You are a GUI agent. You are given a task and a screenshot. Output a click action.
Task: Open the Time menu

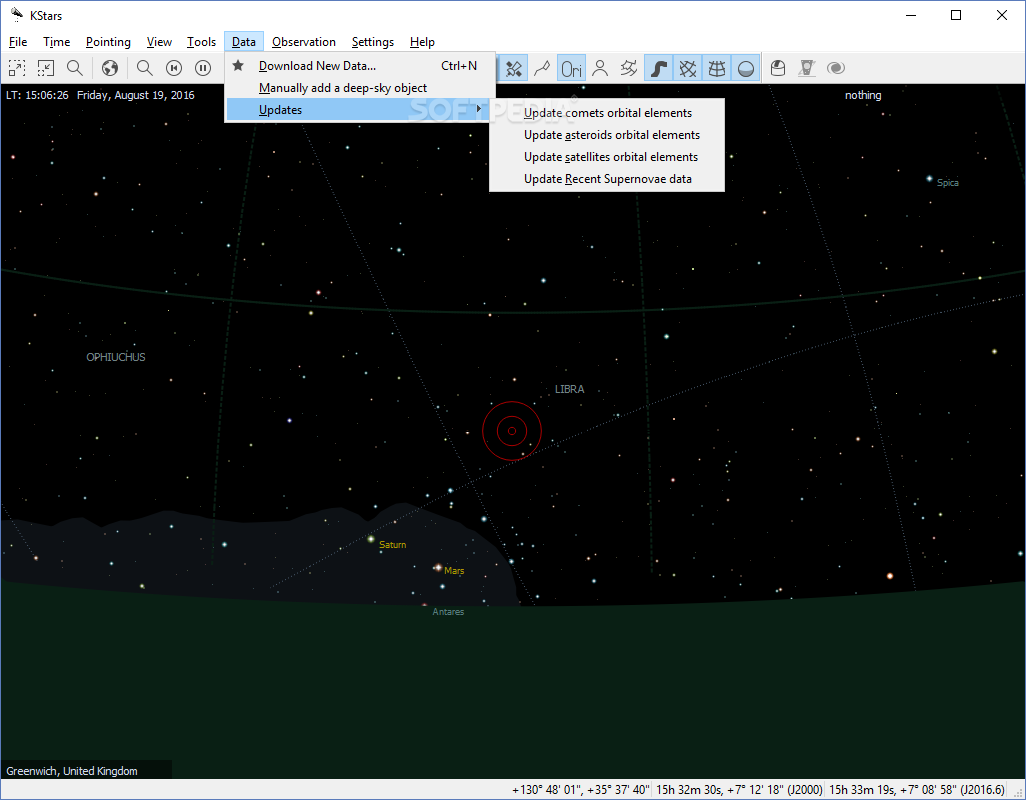[x=56, y=42]
